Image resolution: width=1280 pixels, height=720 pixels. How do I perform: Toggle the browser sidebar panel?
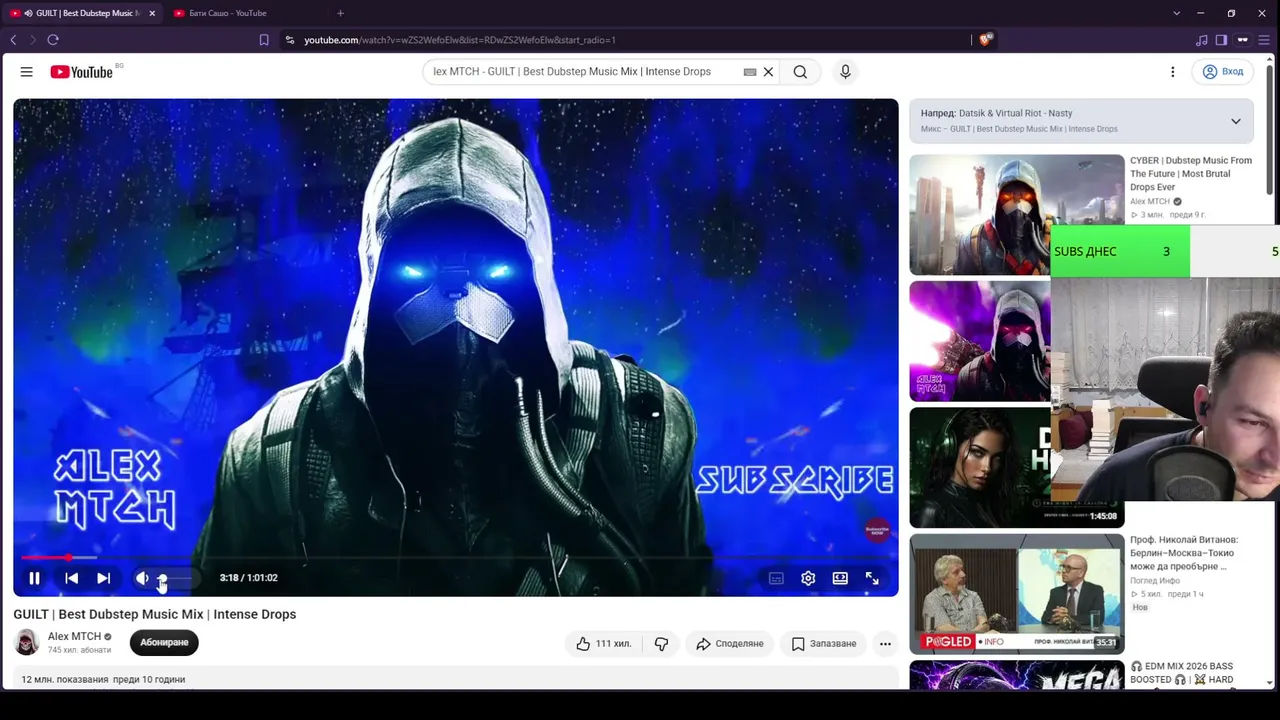(1221, 40)
